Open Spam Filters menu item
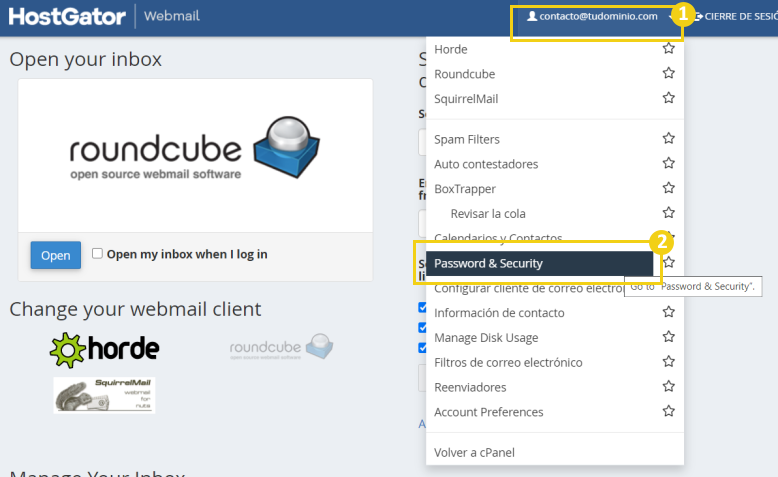Image resolution: width=778 pixels, height=477 pixels. pos(466,139)
